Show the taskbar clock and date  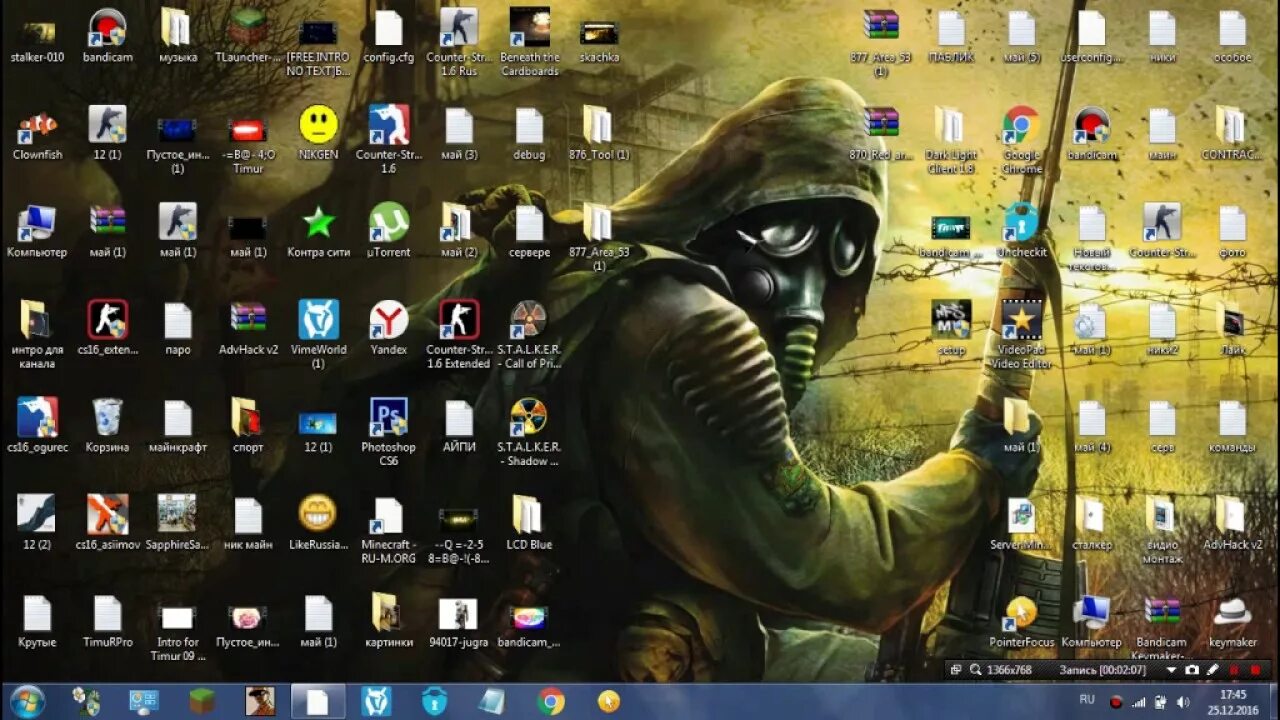tap(1233, 701)
